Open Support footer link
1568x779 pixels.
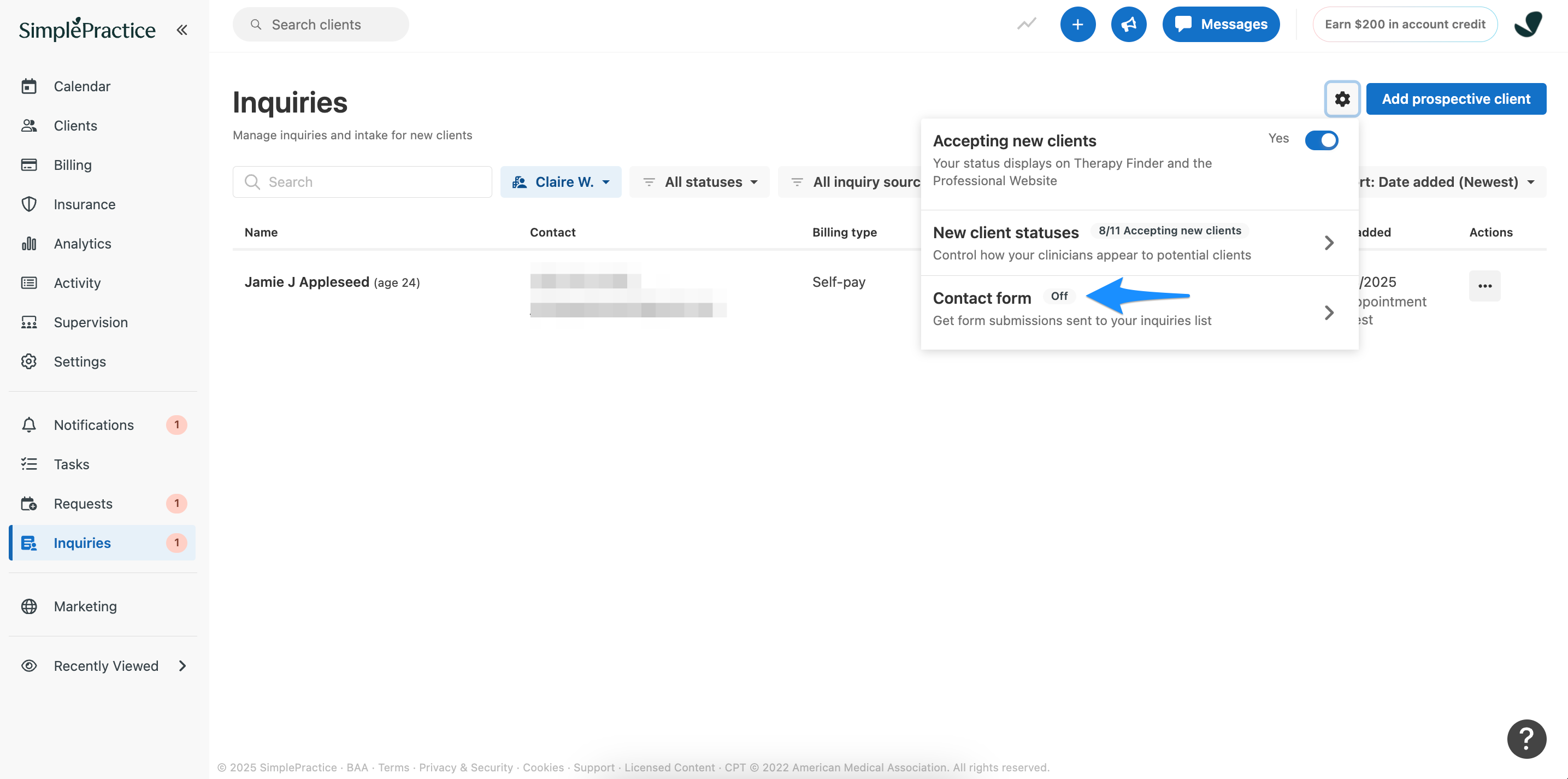[x=594, y=768]
